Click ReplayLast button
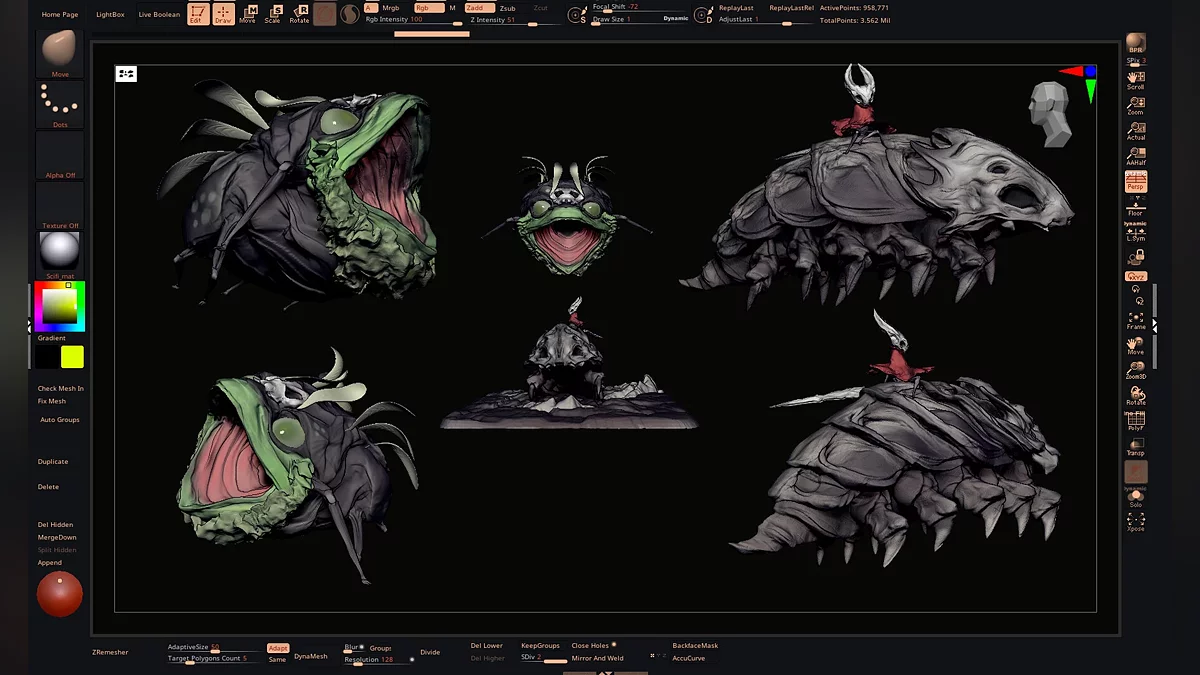Screen dimensions: 1200x675 (736, 8)
